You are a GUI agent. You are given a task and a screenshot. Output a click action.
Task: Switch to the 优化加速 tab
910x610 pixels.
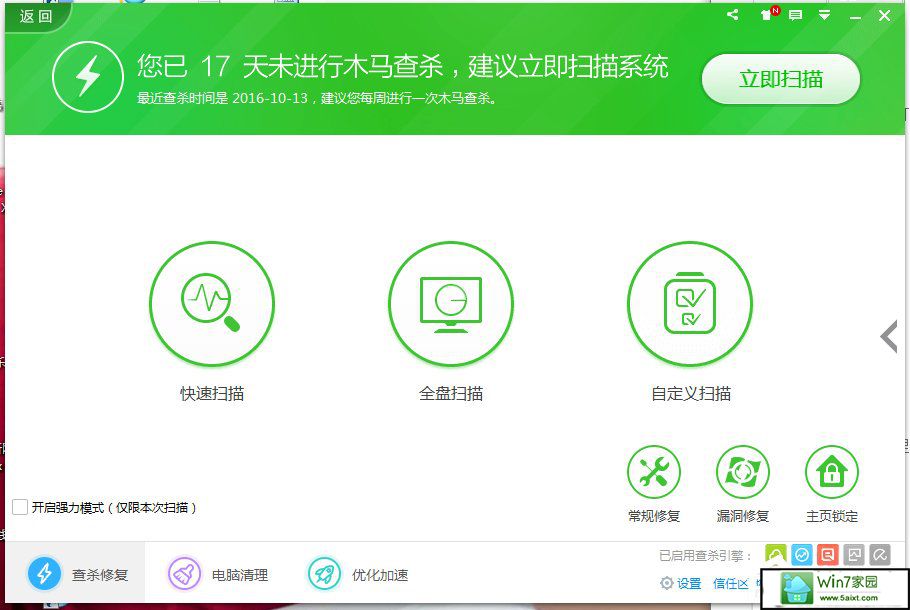358,573
